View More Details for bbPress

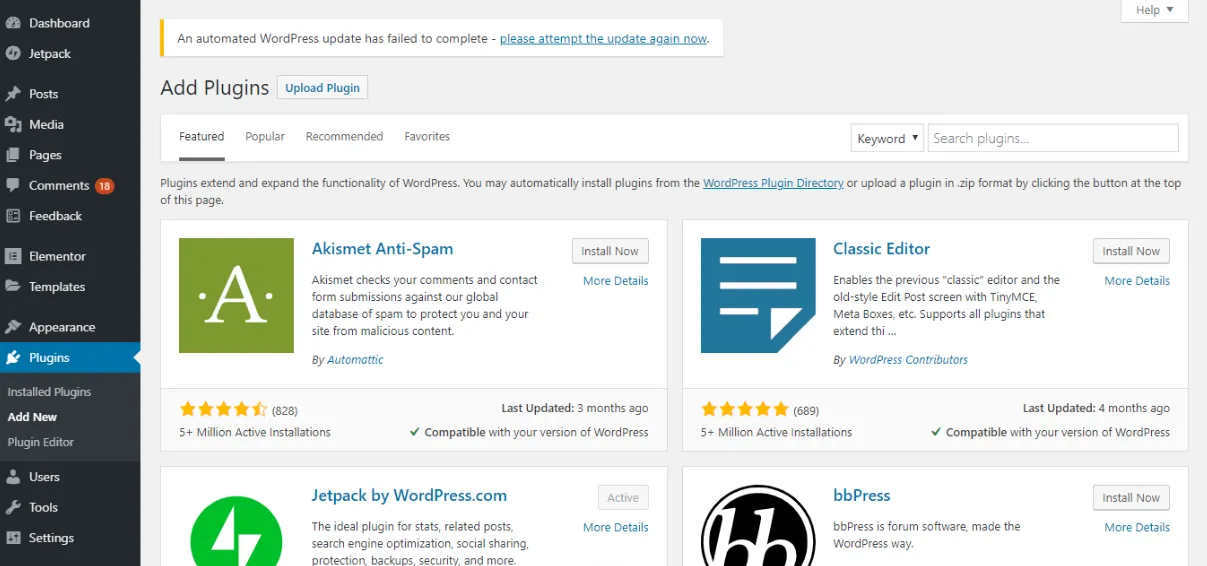point(1137,527)
